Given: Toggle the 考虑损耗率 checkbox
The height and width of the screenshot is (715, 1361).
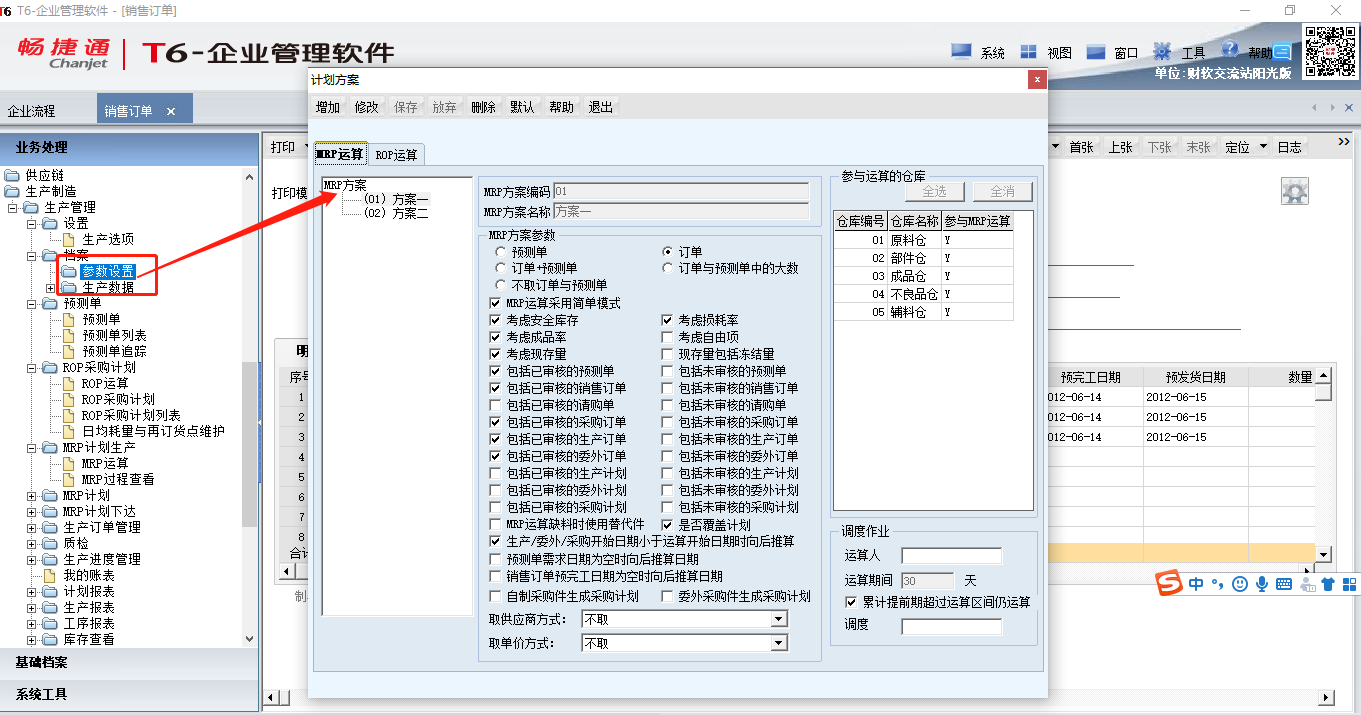Looking at the screenshot, I should point(668,320).
